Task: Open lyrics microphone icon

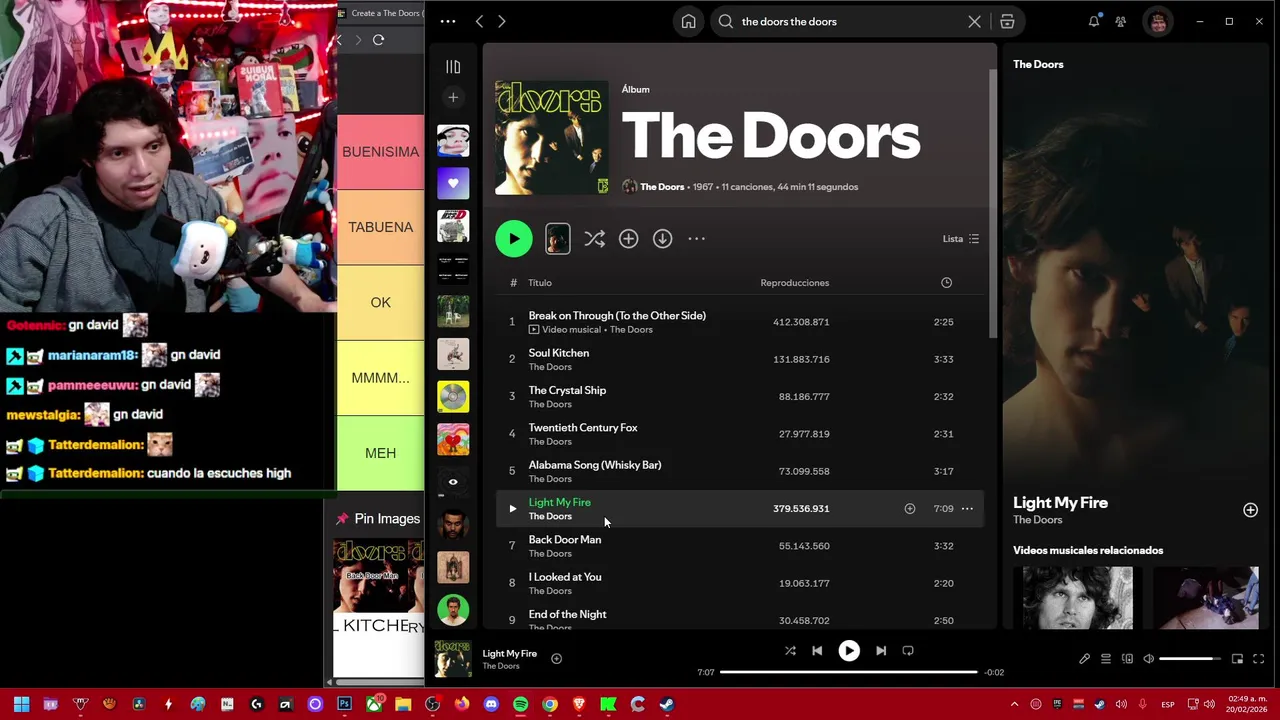Action: [1084, 659]
